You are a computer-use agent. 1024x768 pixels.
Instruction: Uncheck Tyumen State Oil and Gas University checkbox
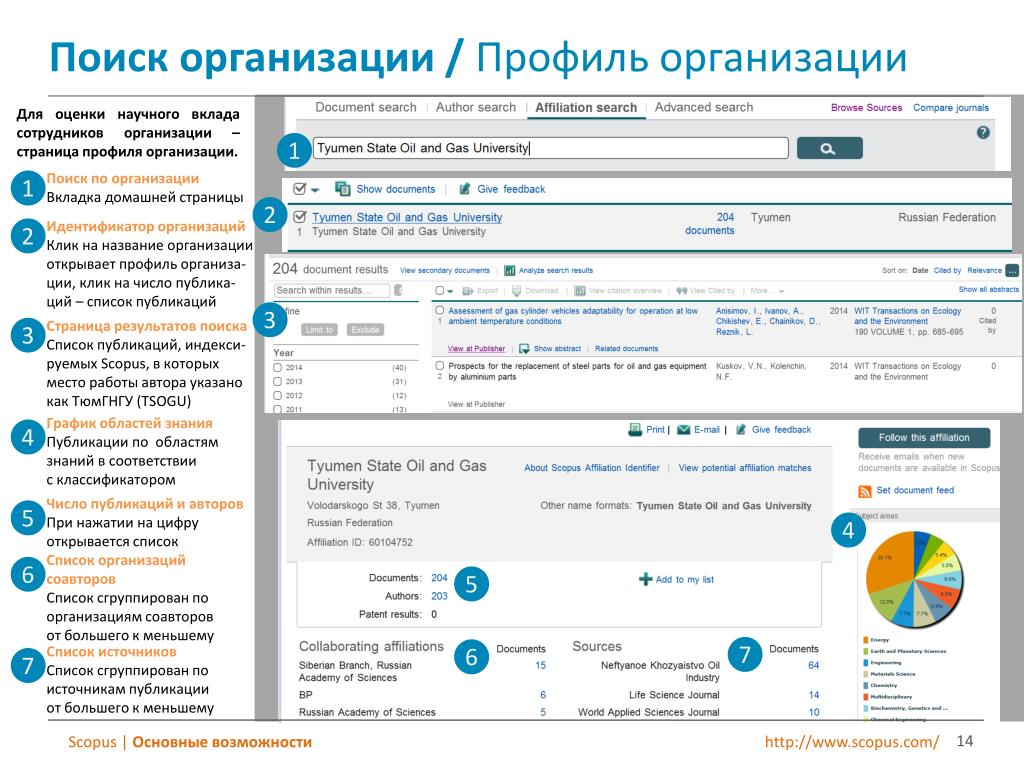(x=300, y=216)
